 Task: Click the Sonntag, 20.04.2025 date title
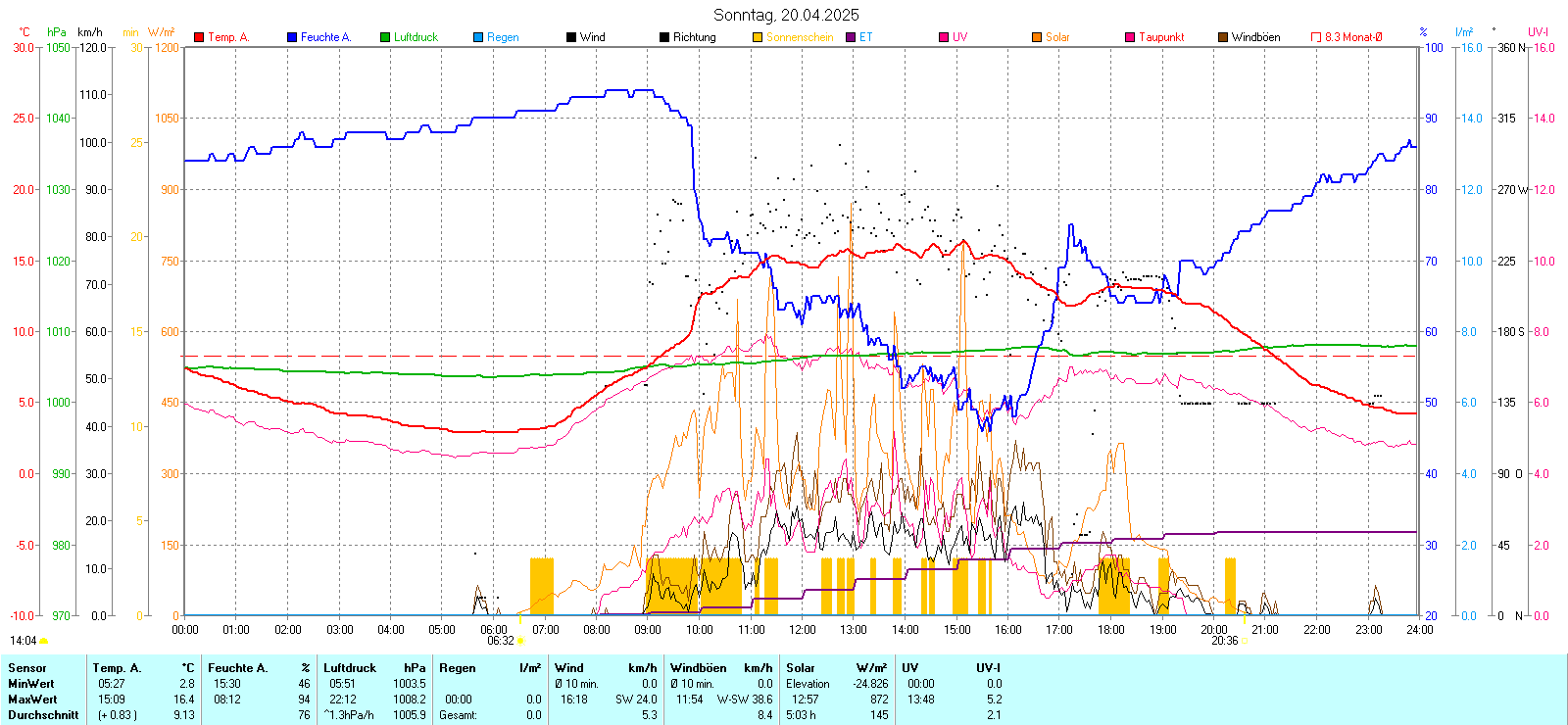tap(785, 15)
